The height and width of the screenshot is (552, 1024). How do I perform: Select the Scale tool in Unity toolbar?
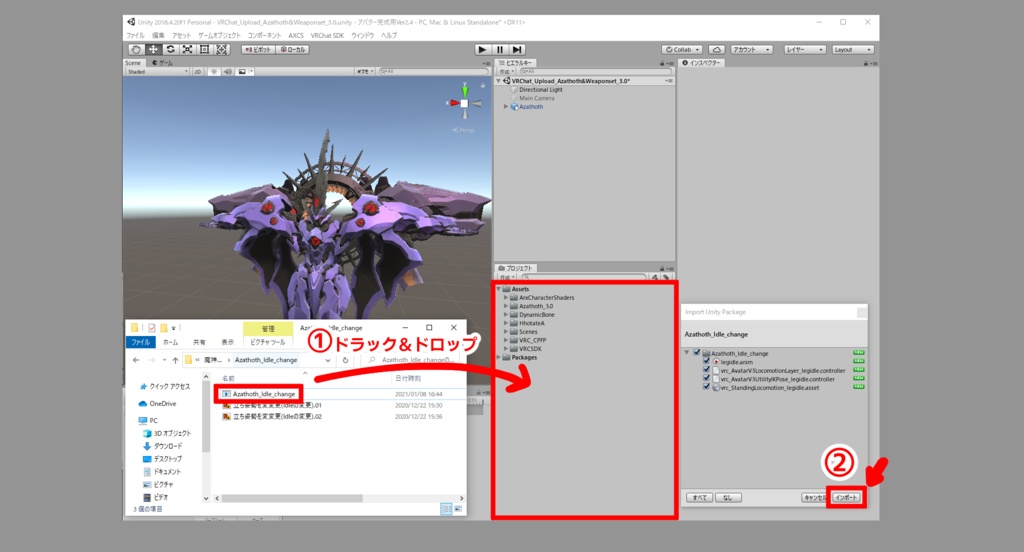tap(187, 50)
